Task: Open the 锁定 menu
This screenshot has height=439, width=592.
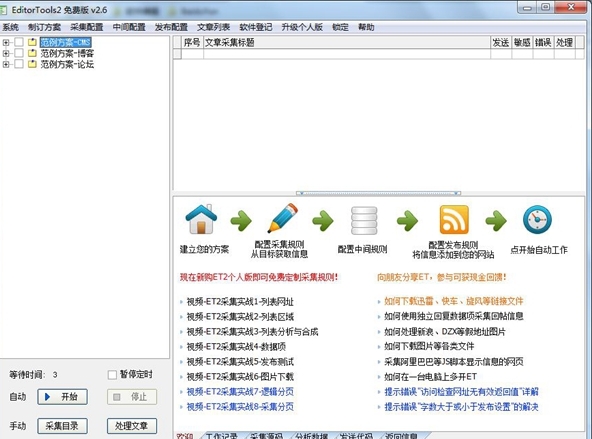Action: [x=340, y=27]
